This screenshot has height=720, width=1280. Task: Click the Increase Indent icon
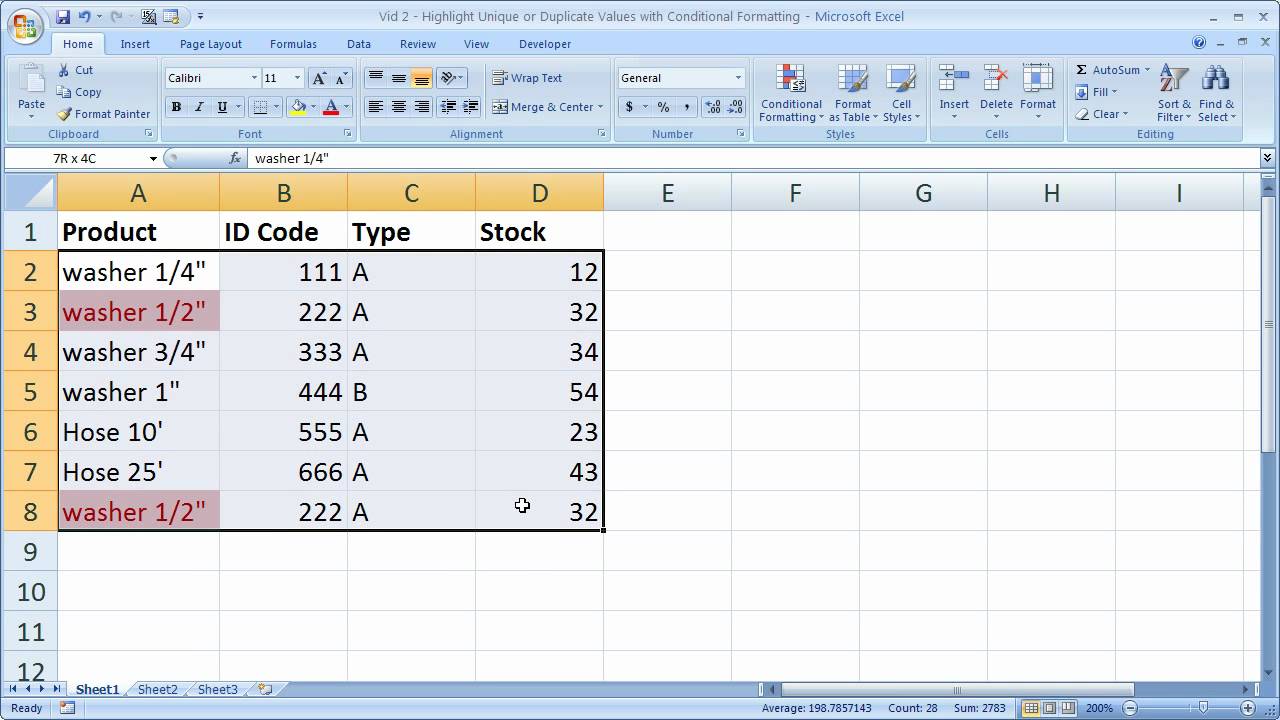(x=471, y=107)
